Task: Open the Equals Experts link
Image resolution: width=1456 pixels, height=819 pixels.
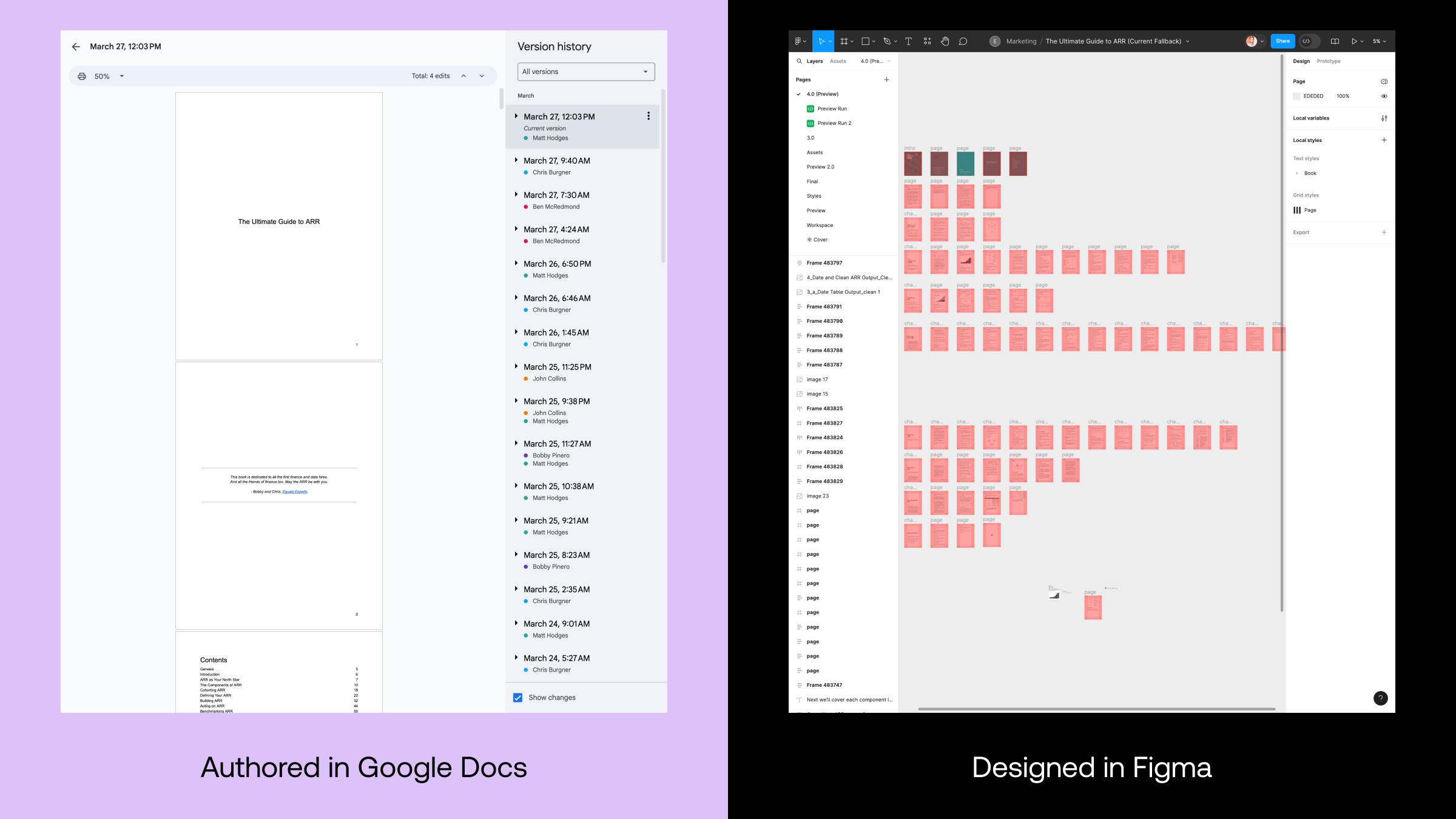Action: [295, 492]
